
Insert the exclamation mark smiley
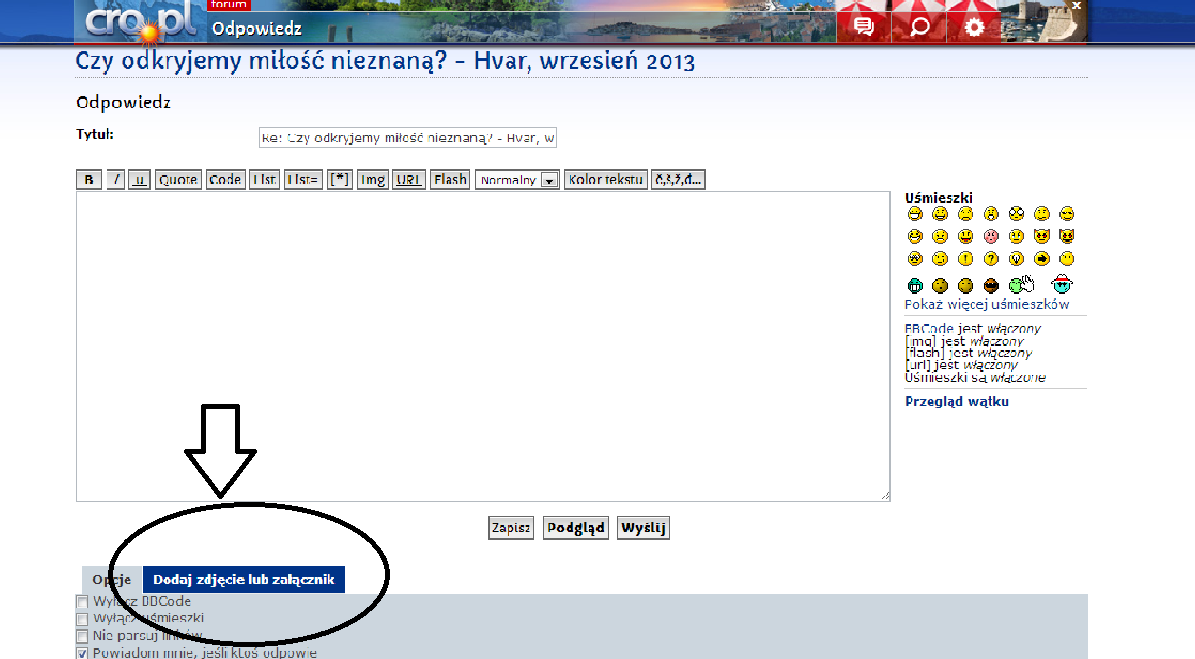point(965,259)
